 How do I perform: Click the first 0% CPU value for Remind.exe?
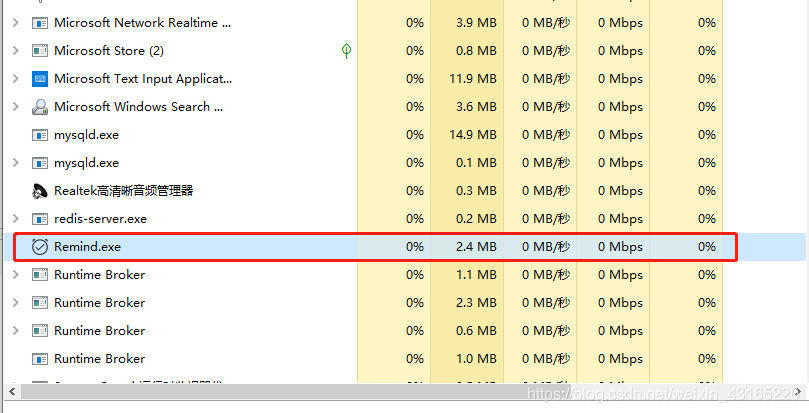[x=415, y=247]
